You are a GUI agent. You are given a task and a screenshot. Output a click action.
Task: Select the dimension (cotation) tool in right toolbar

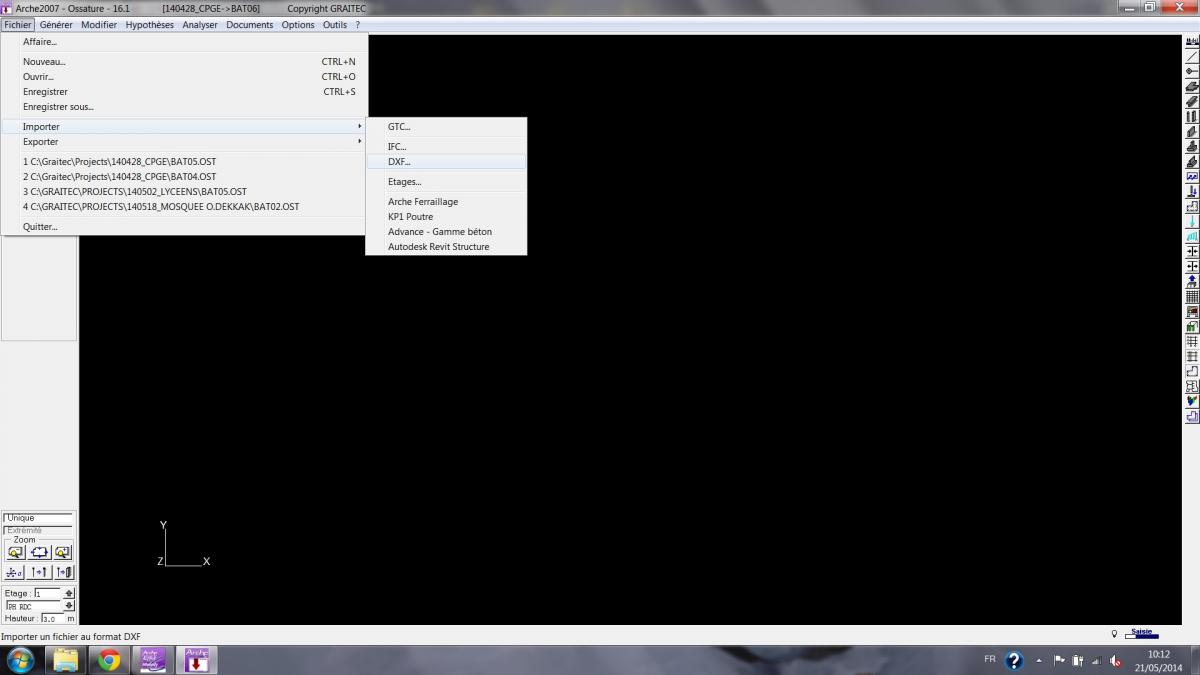[1192, 41]
